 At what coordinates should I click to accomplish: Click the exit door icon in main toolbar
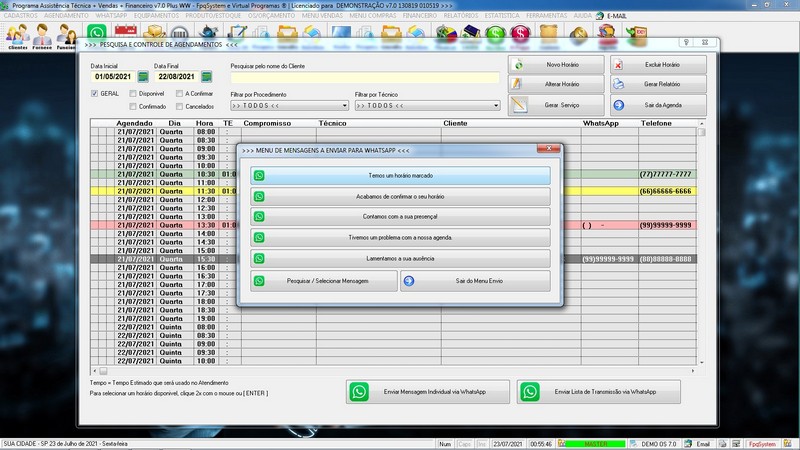637,34
